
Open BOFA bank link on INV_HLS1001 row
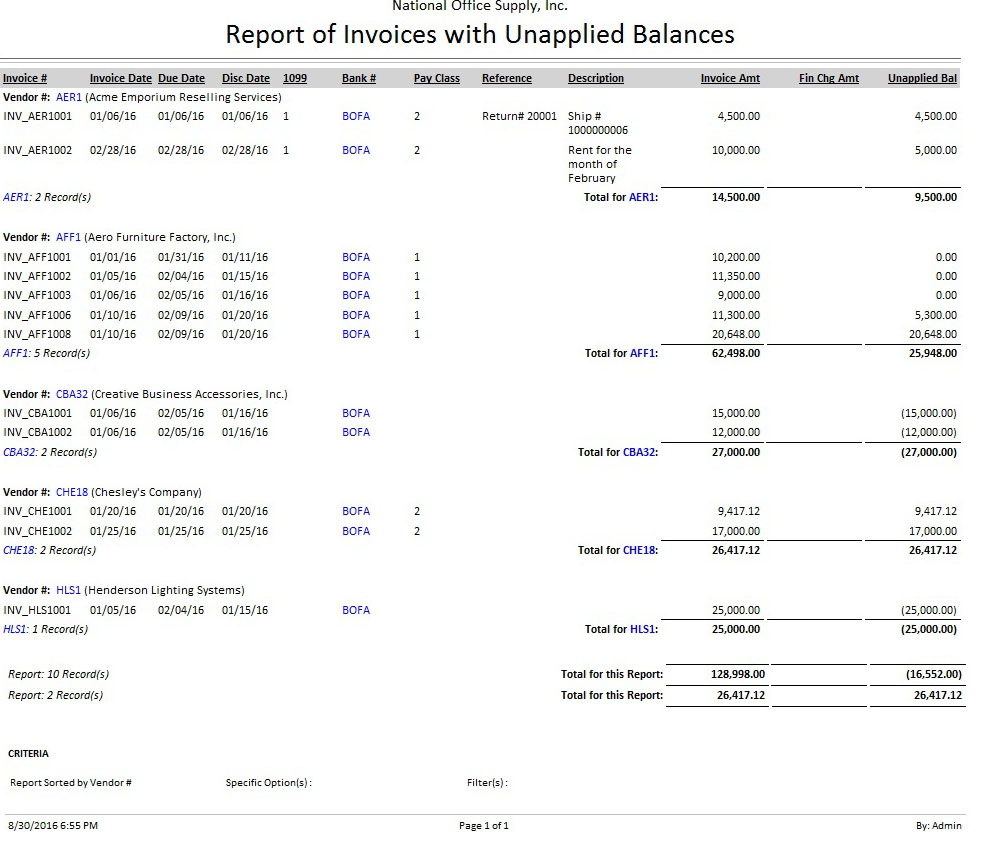point(356,610)
